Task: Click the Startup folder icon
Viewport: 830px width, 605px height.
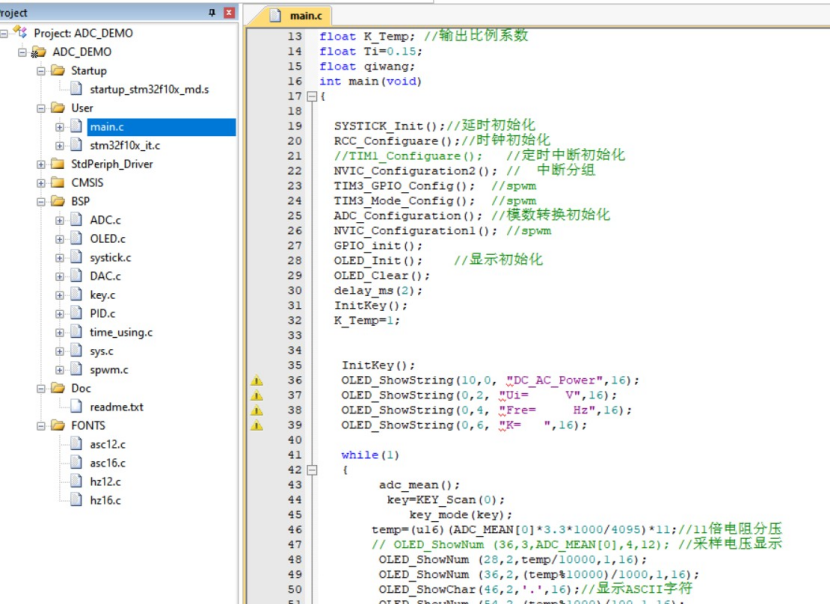Action: click(58, 70)
